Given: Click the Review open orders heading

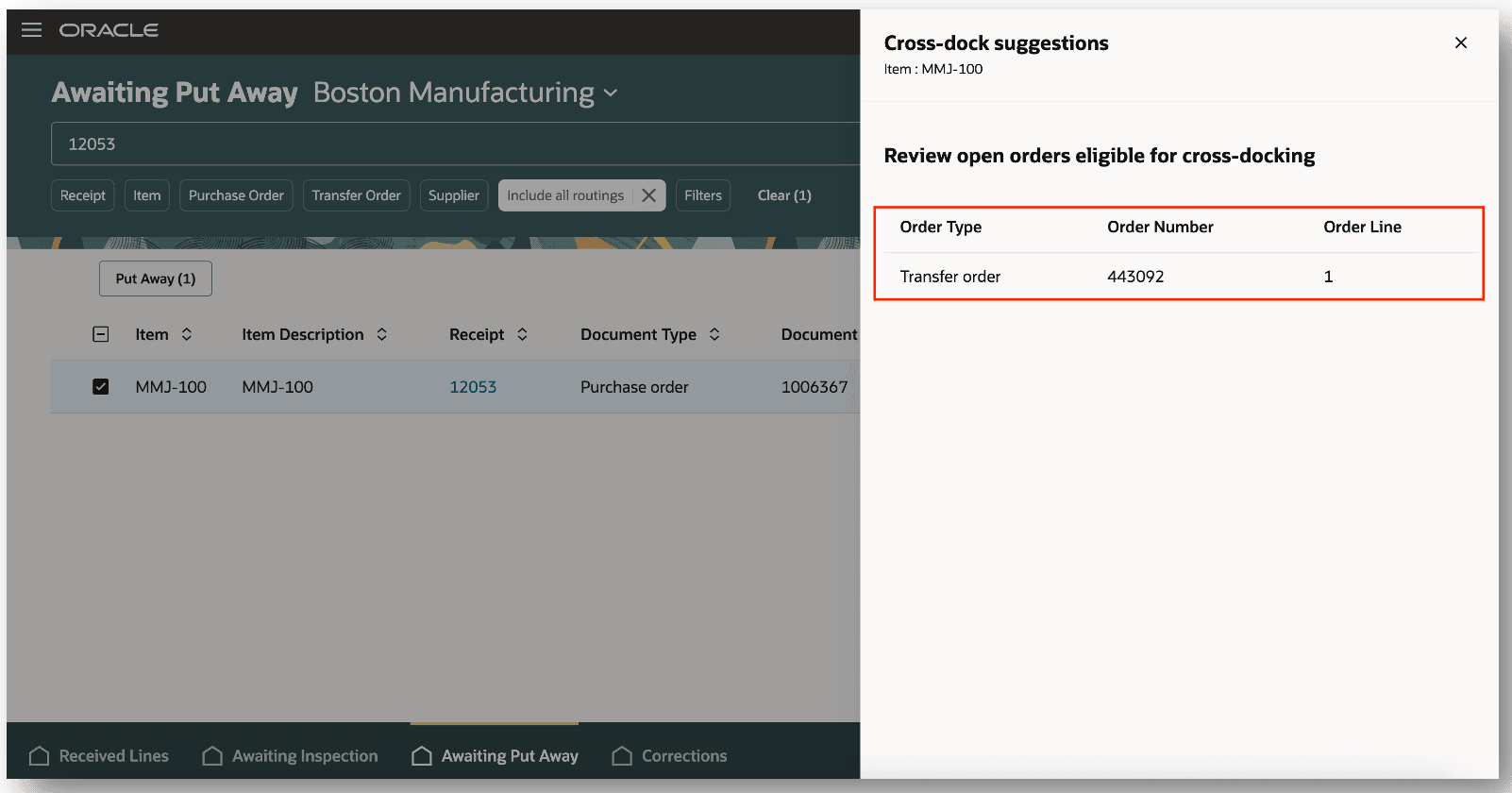Looking at the screenshot, I should pyautogui.click(x=1100, y=156).
